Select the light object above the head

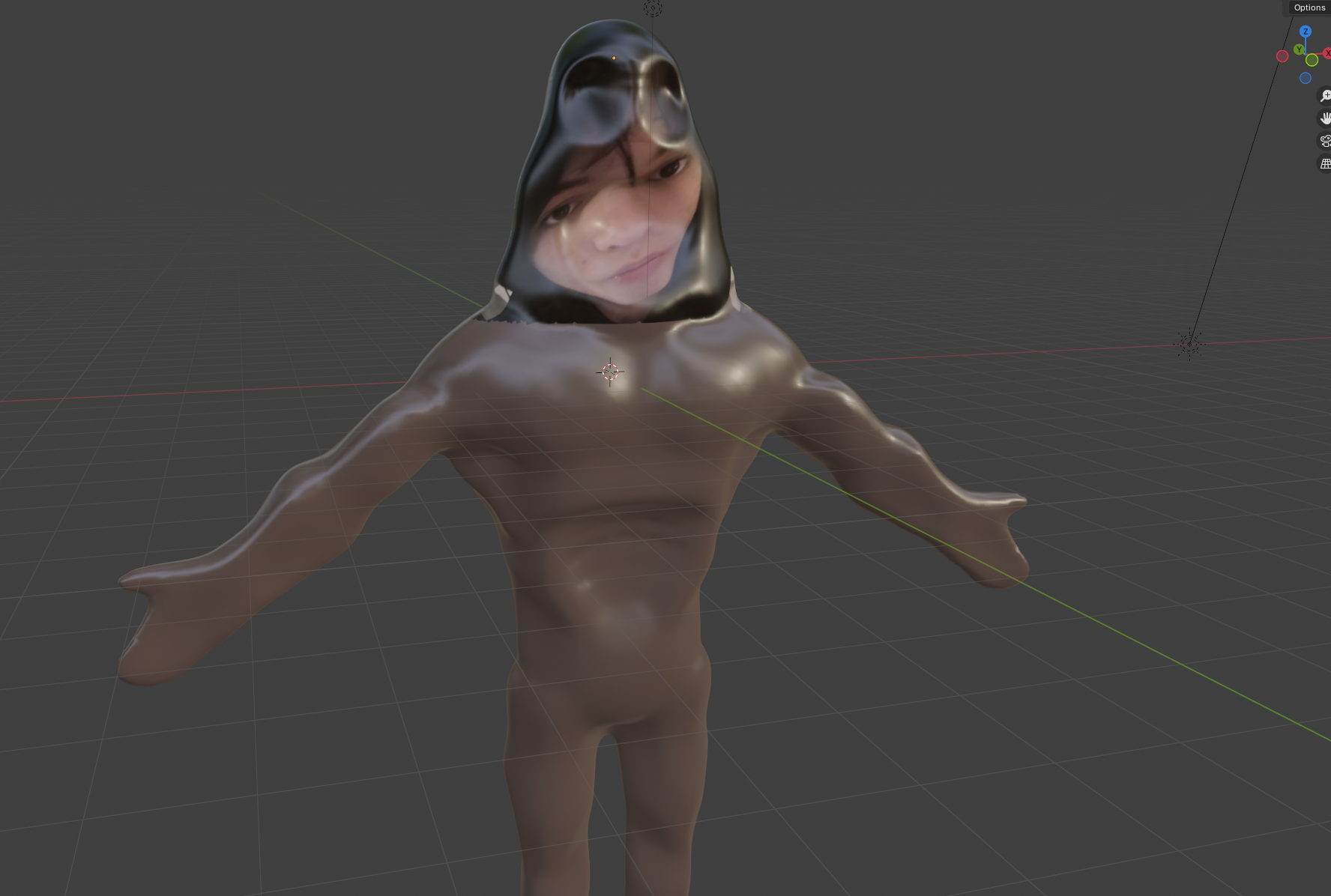pyautogui.click(x=653, y=8)
